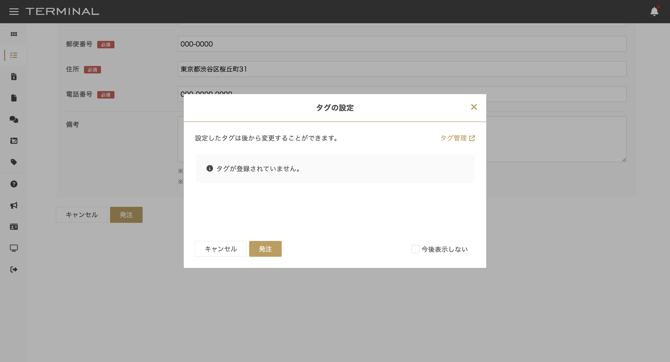Click 発注 in the tag dialog
Screen dimensions: 670x362
(x=265, y=249)
